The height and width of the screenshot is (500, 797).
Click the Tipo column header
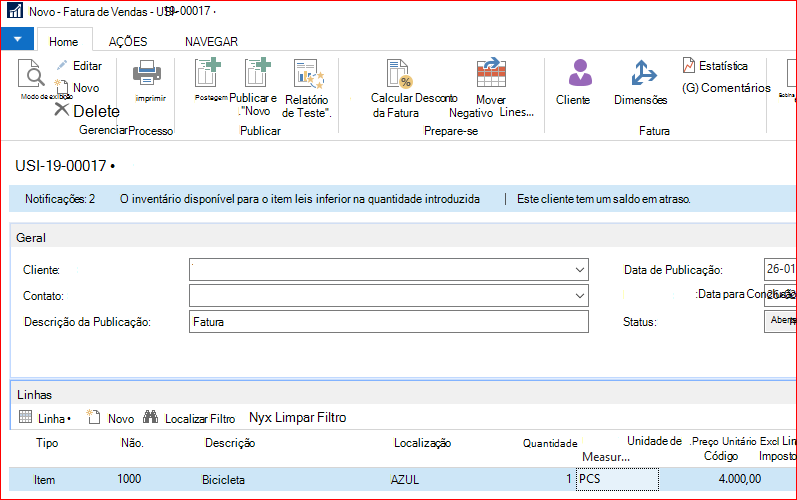47,443
